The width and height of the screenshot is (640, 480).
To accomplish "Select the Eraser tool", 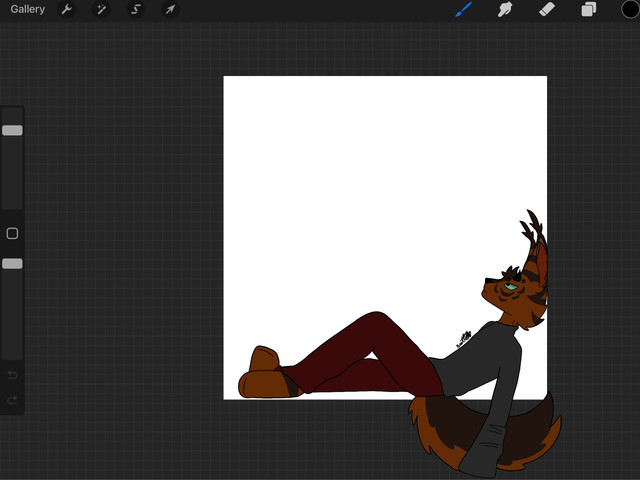I will tap(547, 9).
